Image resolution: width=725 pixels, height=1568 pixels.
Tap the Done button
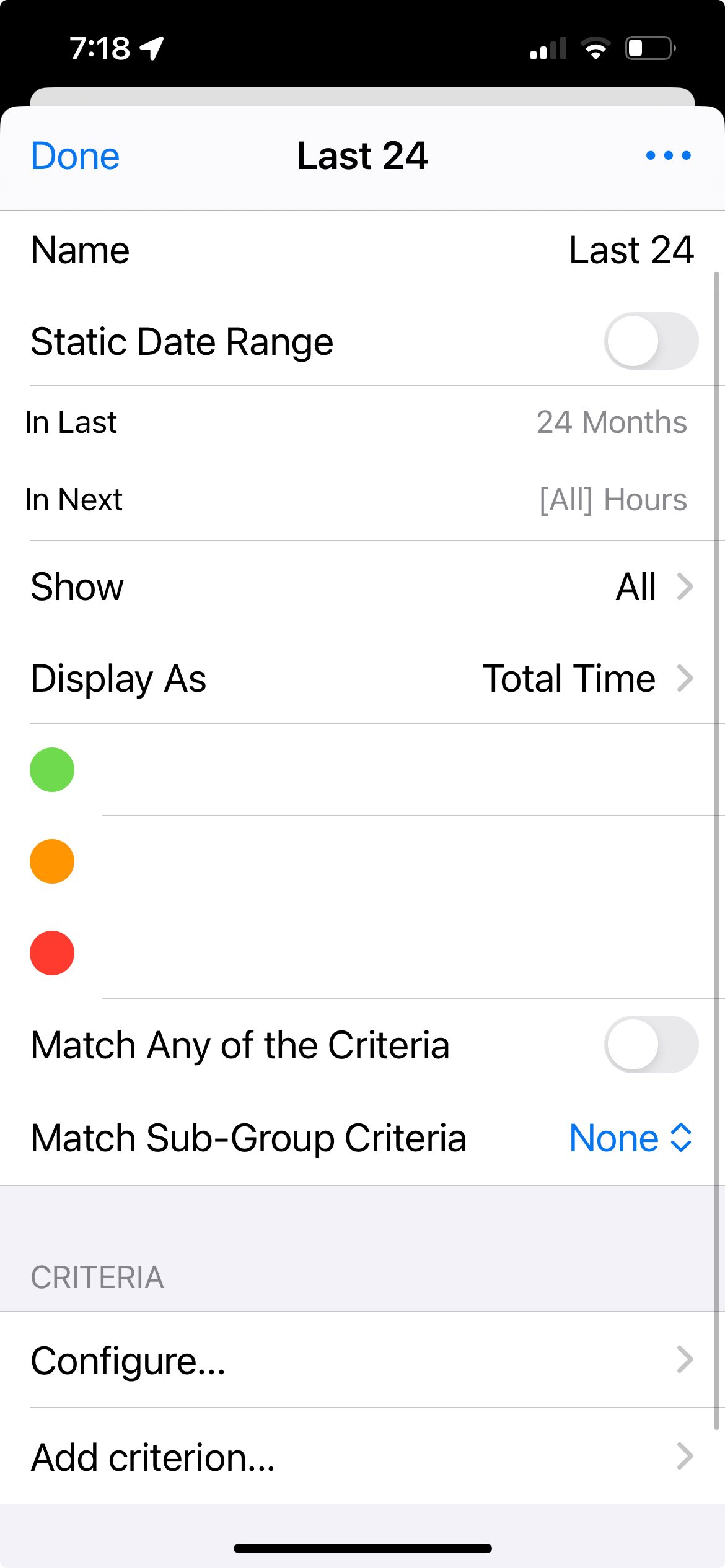click(75, 155)
